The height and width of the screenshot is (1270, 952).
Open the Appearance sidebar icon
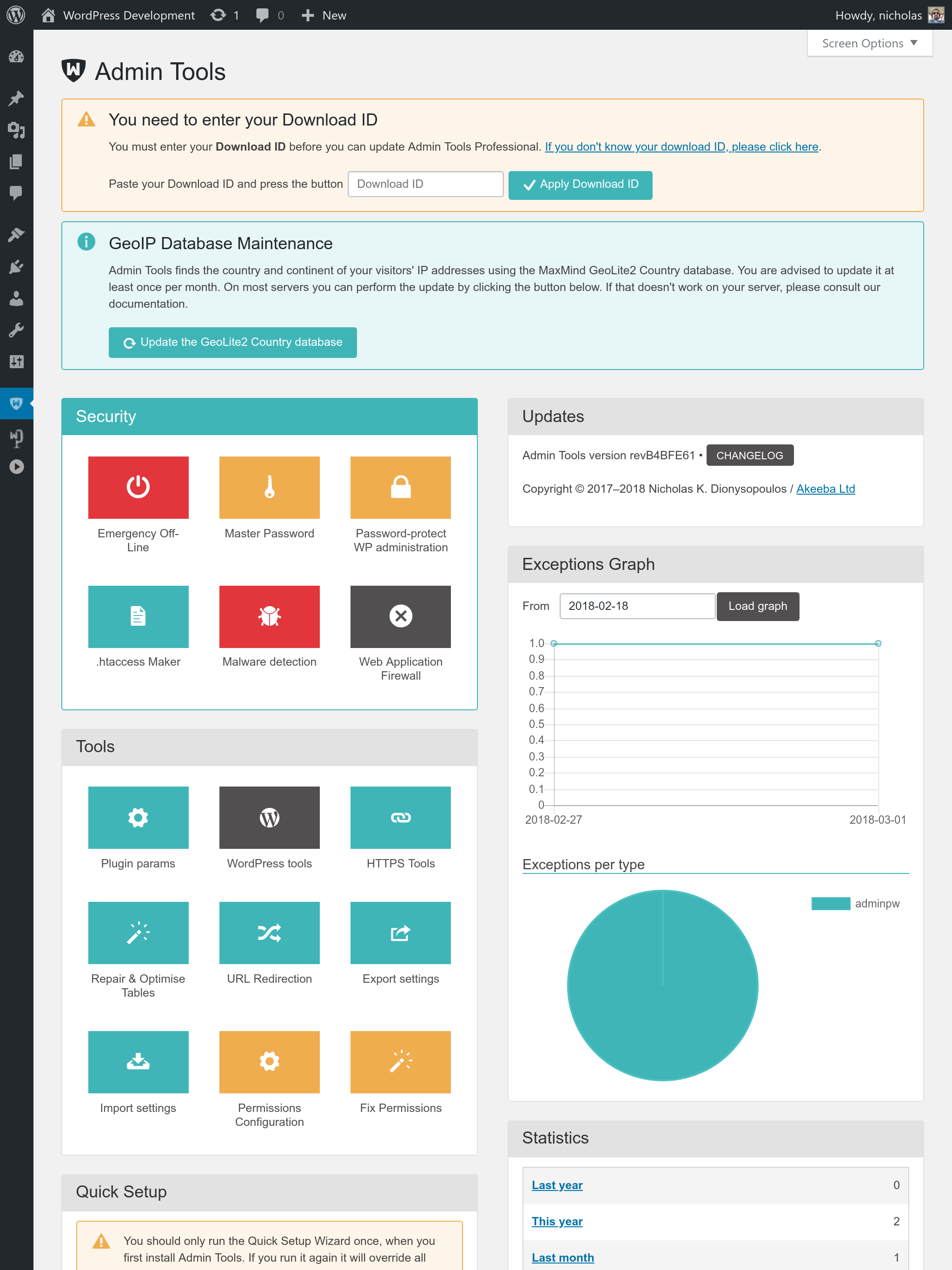point(16,234)
